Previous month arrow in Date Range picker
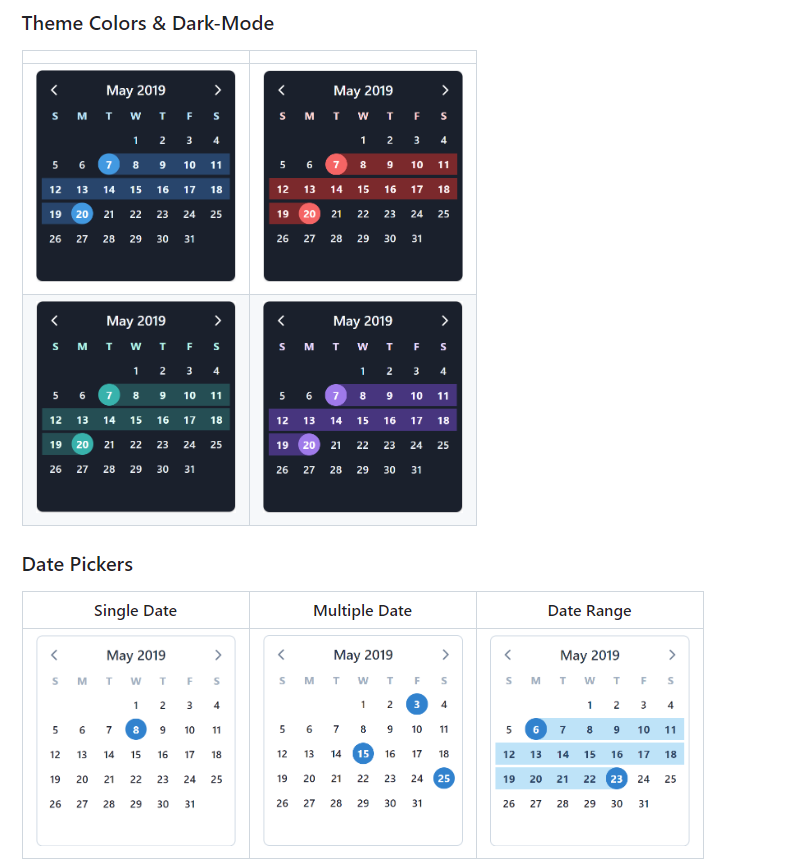 [508, 655]
